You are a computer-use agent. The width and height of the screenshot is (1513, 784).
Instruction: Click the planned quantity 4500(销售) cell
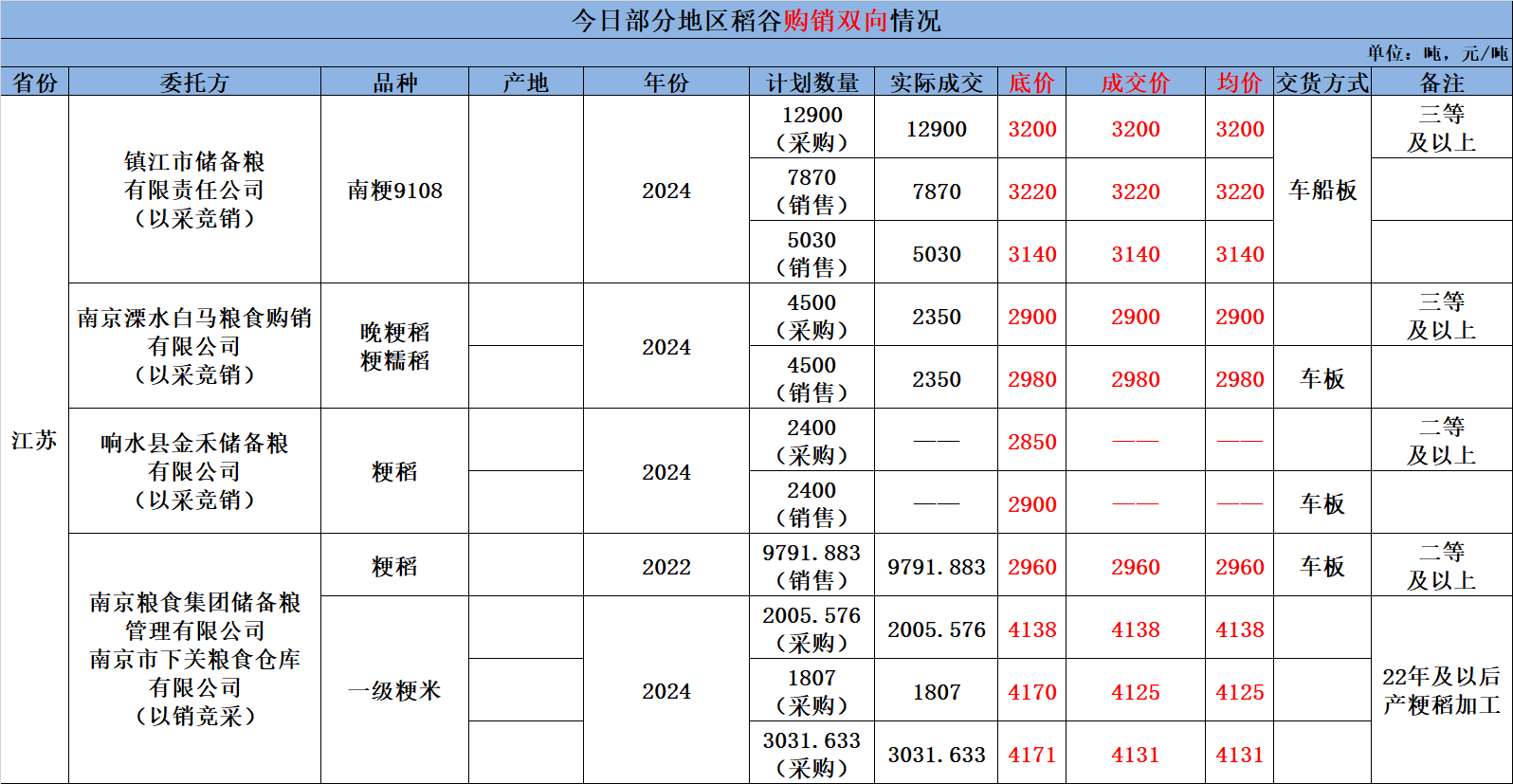[x=812, y=378]
